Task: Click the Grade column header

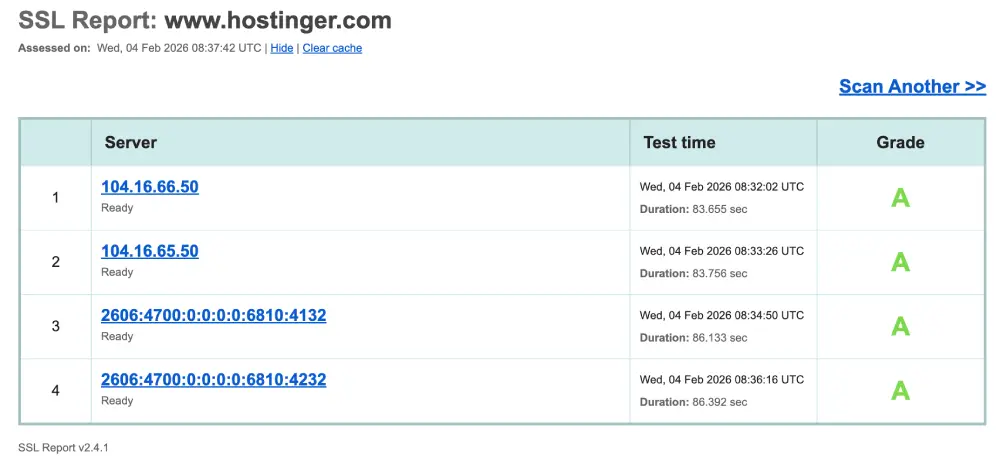Action: (x=901, y=142)
